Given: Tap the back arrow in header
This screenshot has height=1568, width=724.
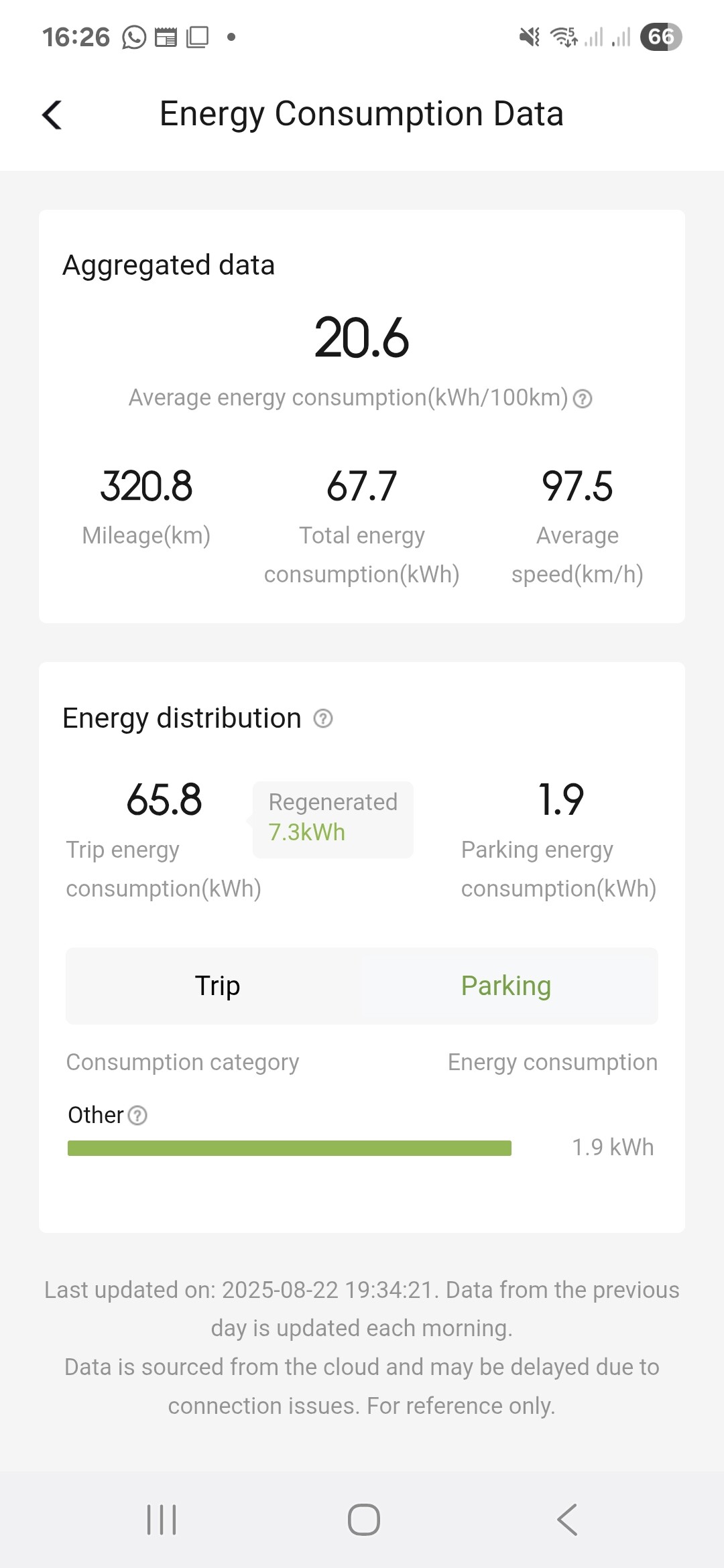Looking at the screenshot, I should 52,115.
